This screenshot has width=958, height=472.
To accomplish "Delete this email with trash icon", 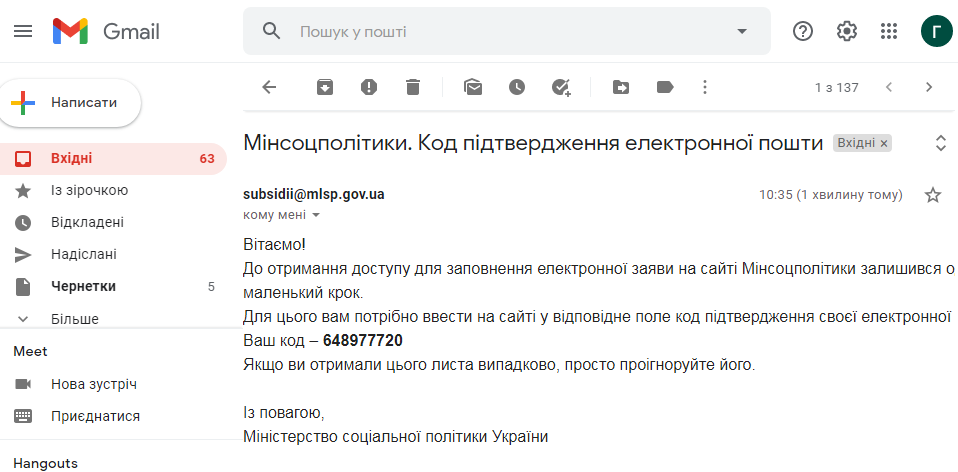I will point(413,87).
